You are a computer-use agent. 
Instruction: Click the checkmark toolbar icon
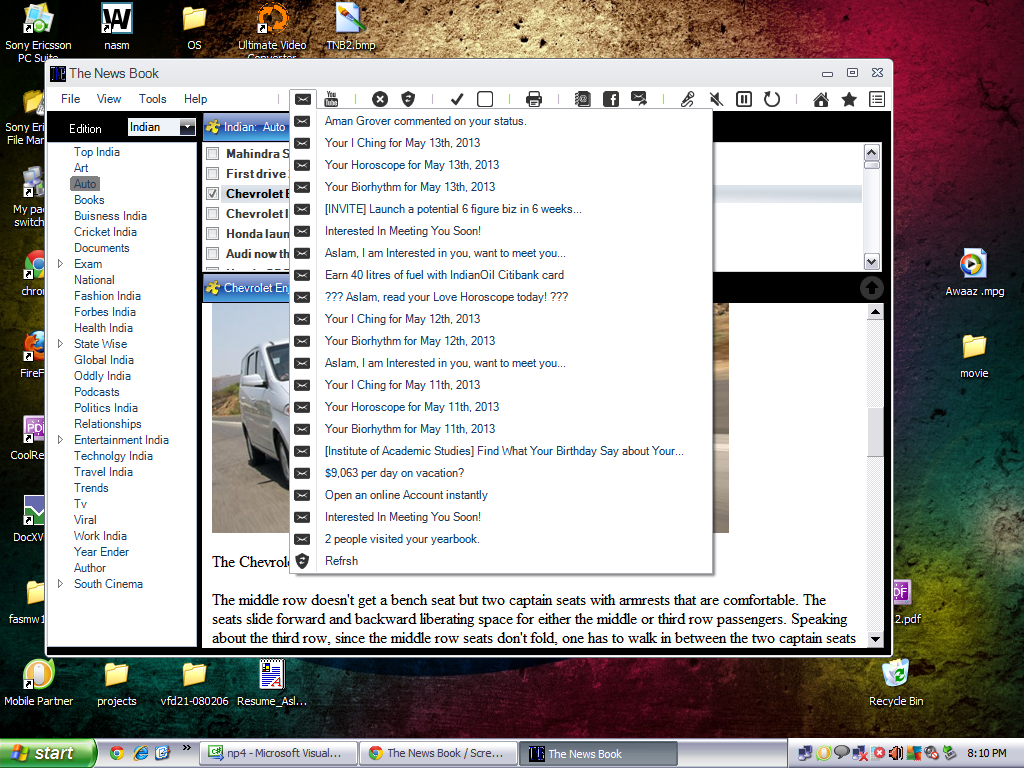click(x=457, y=99)
